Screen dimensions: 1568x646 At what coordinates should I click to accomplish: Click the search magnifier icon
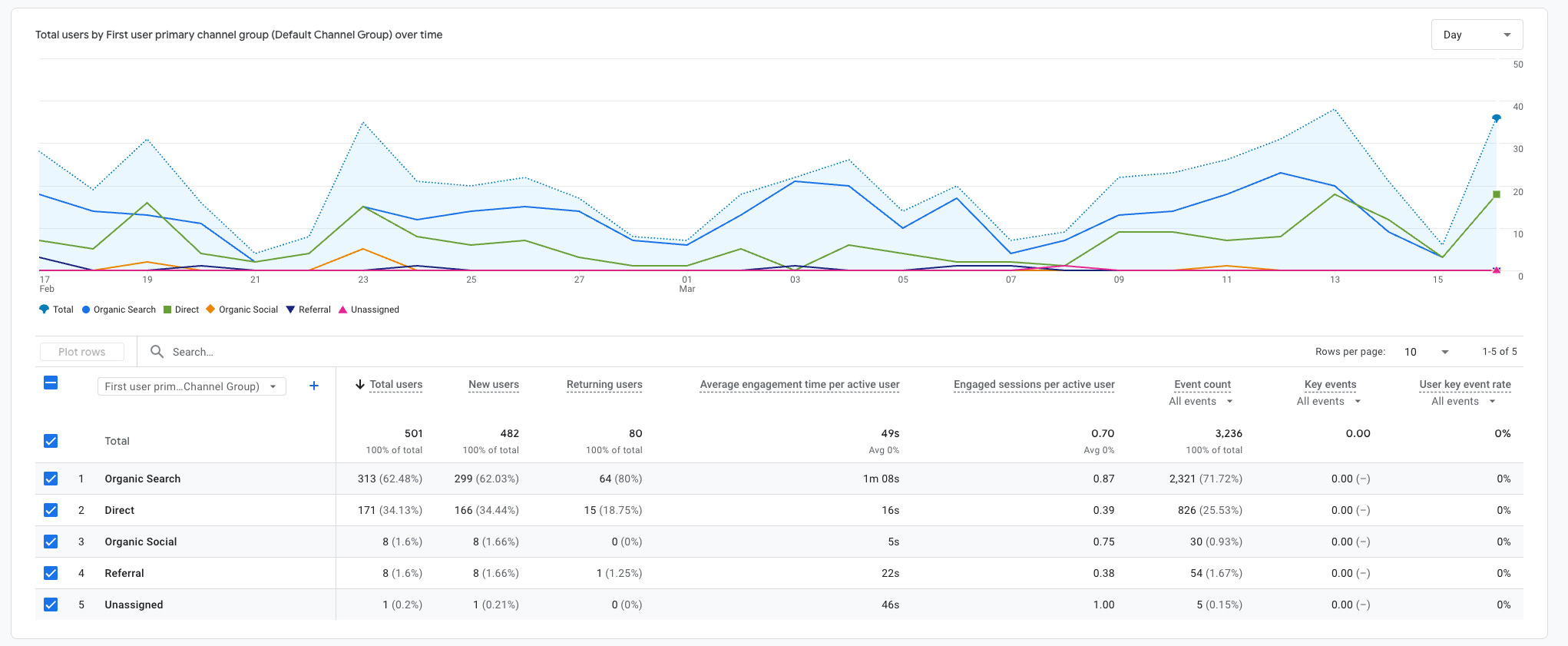157,351
